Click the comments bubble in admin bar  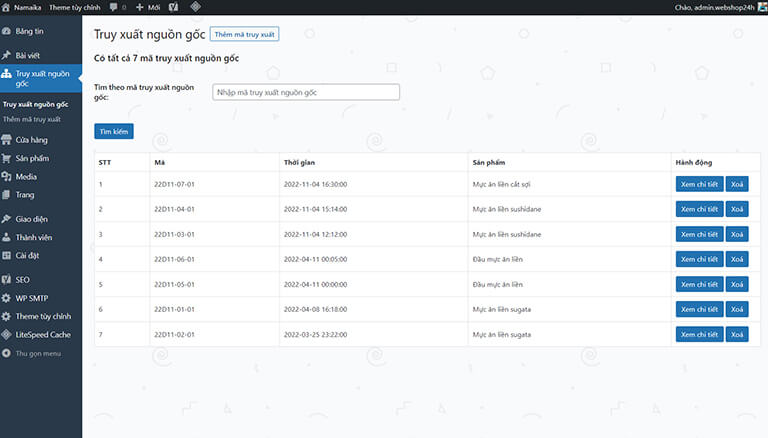click(x=115, y=7)
